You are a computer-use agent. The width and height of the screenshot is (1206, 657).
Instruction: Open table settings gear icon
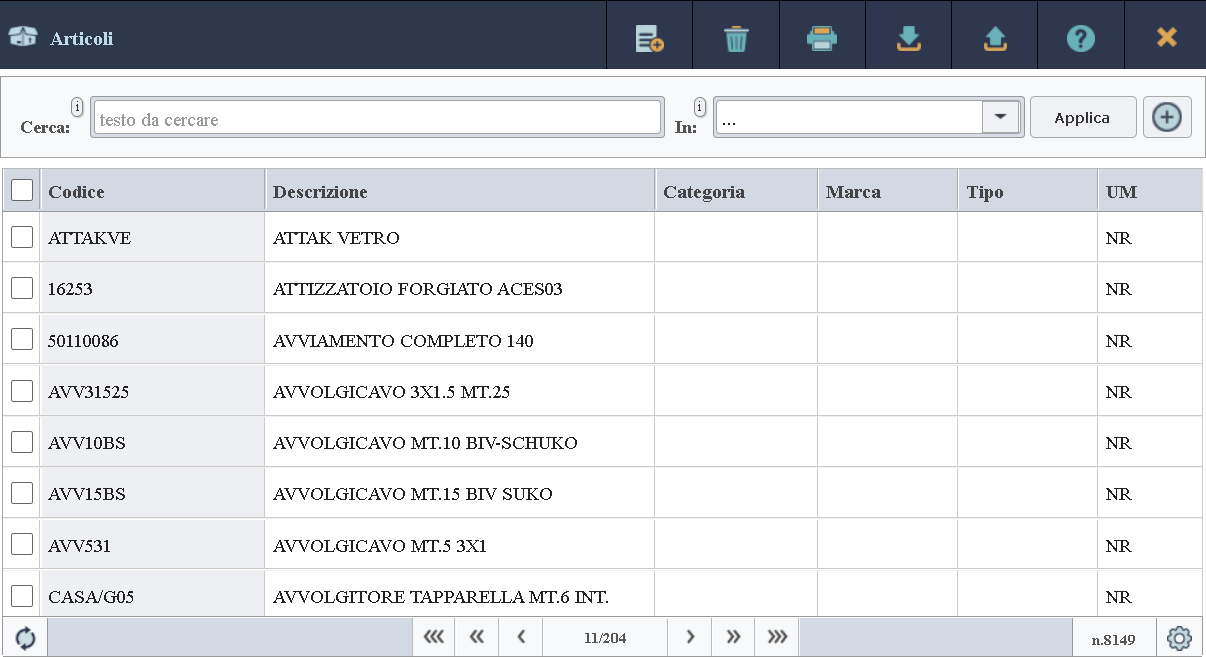pos(1180,638)
